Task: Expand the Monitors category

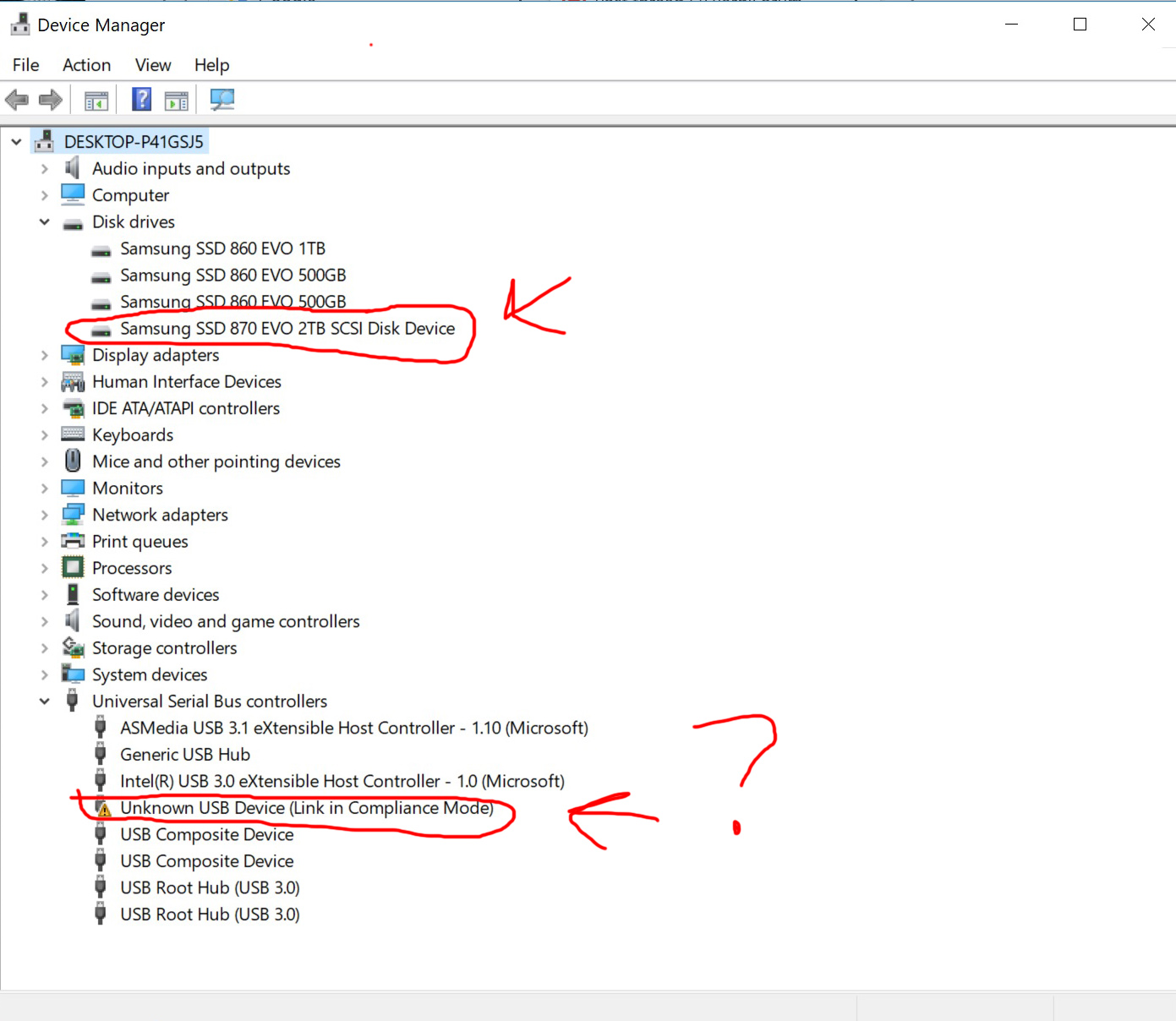Action: (44, 488)
